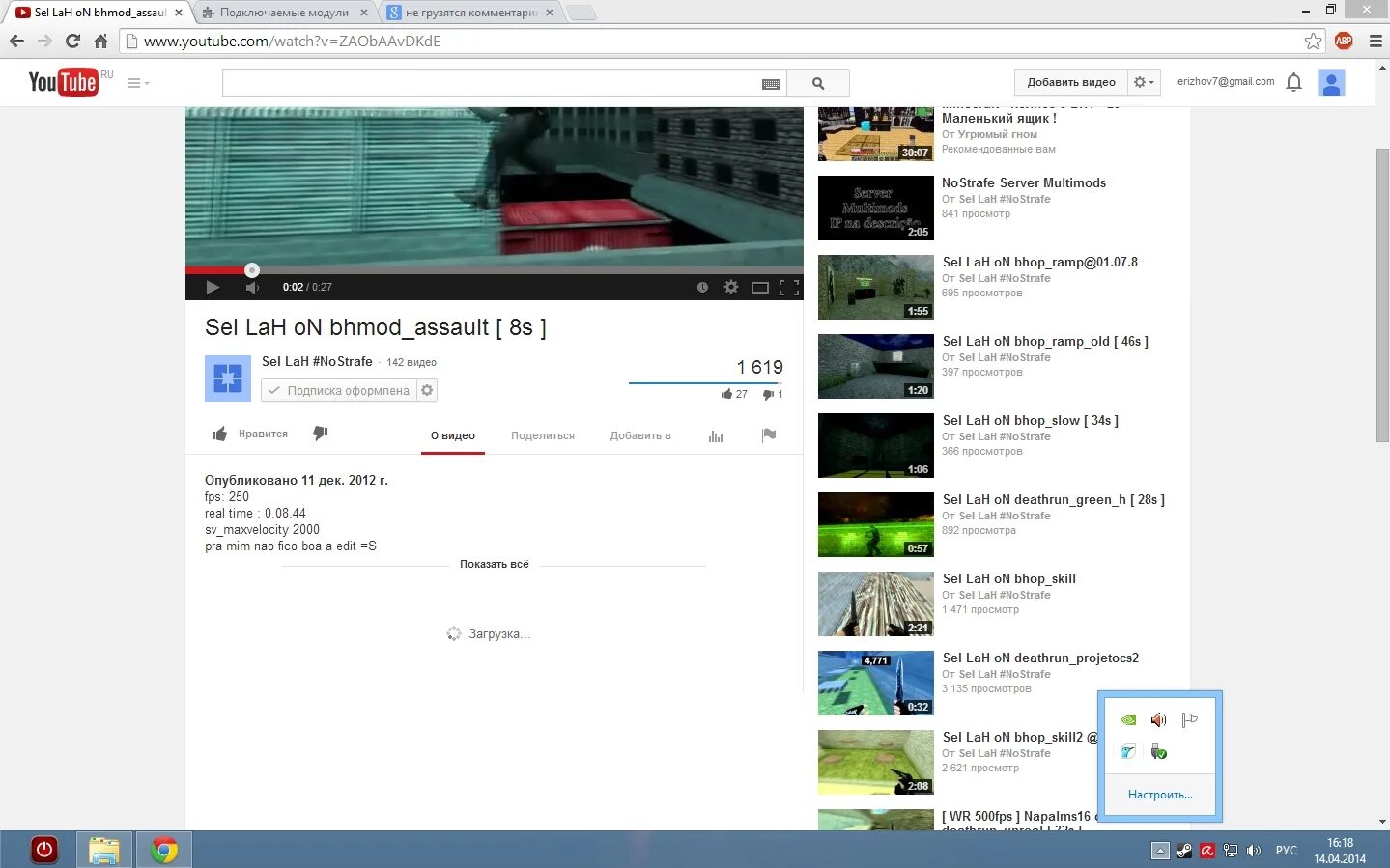Screen dimensions: 1390x868
Task: Click the YouTube search field
Action: [491, 83]
